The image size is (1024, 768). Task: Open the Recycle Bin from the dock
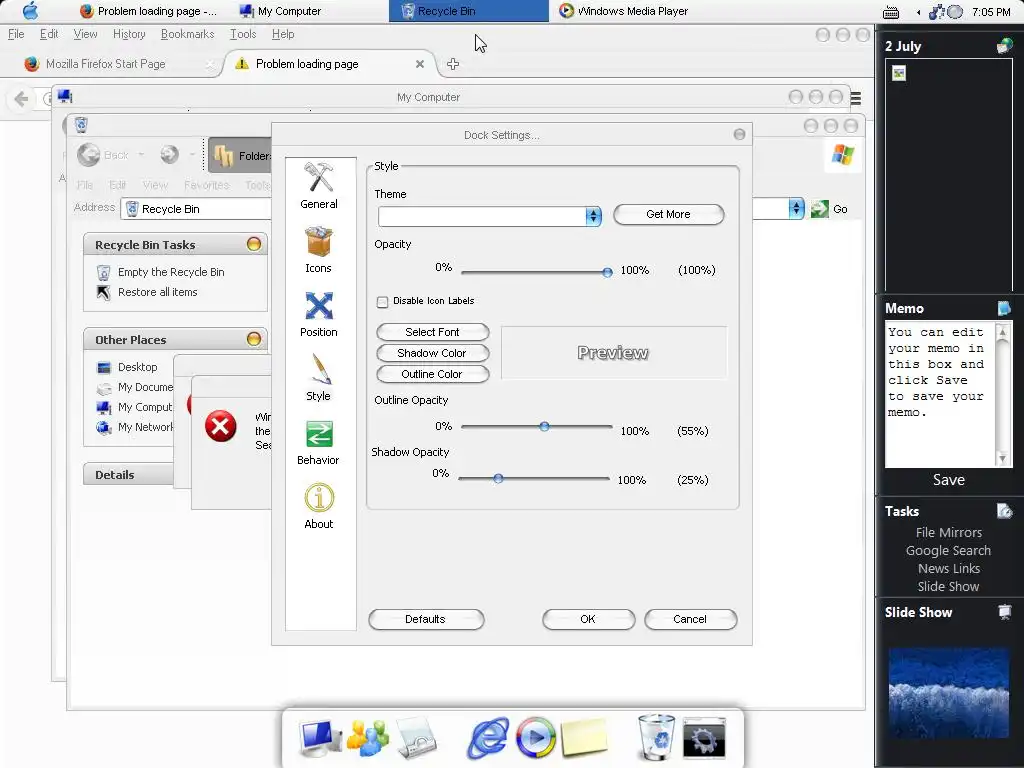point(656,737)
